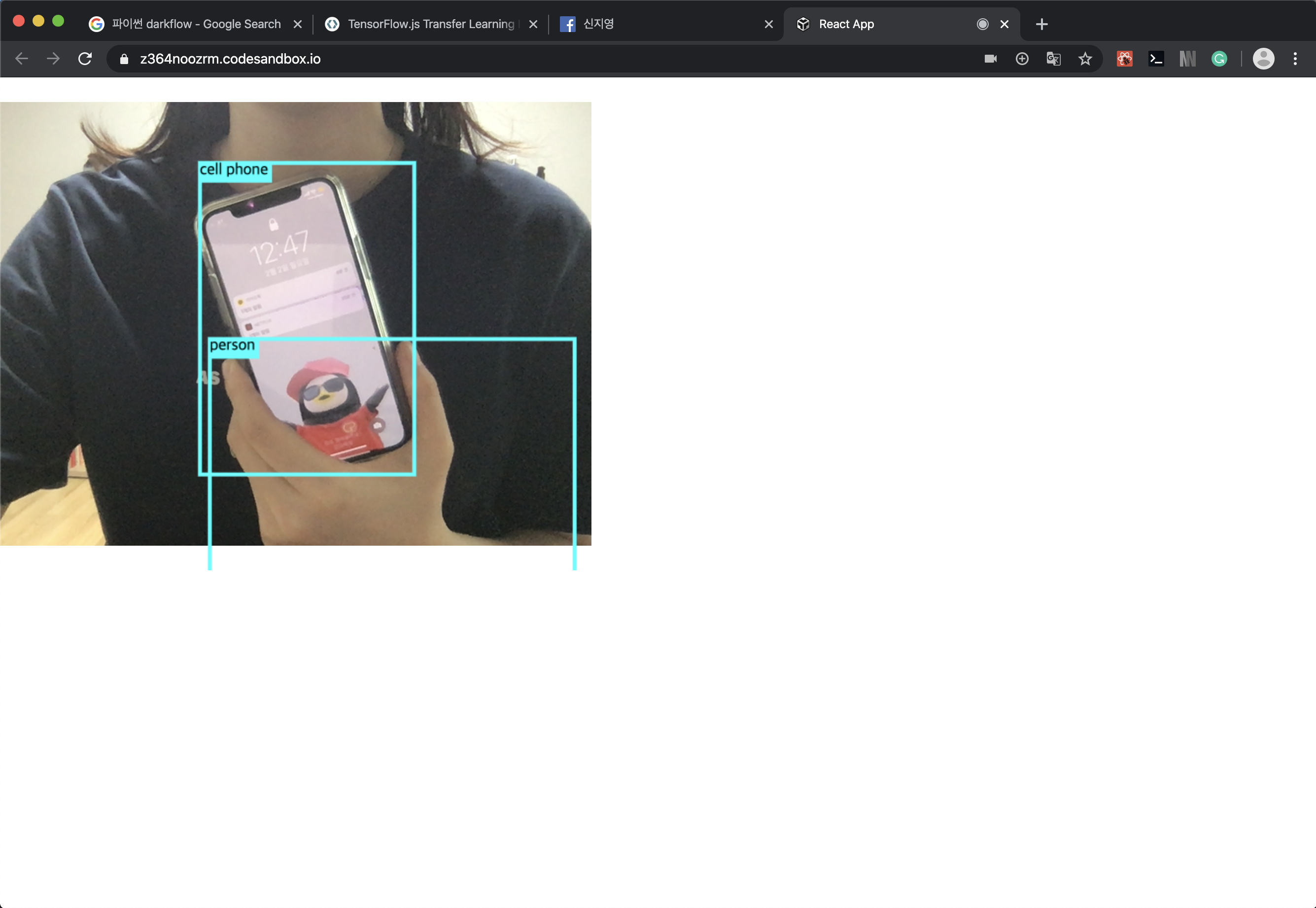1316x908 pixels.
Task: Click the terminal prompt extension icon
Action: pos(1156,59)
